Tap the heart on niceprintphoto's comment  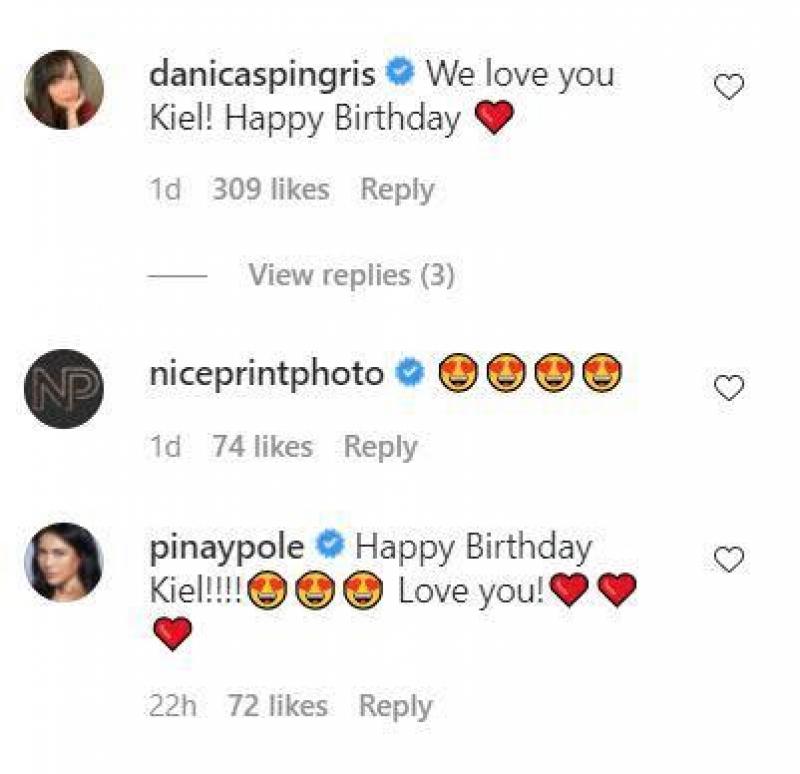[x=729, y=388]
